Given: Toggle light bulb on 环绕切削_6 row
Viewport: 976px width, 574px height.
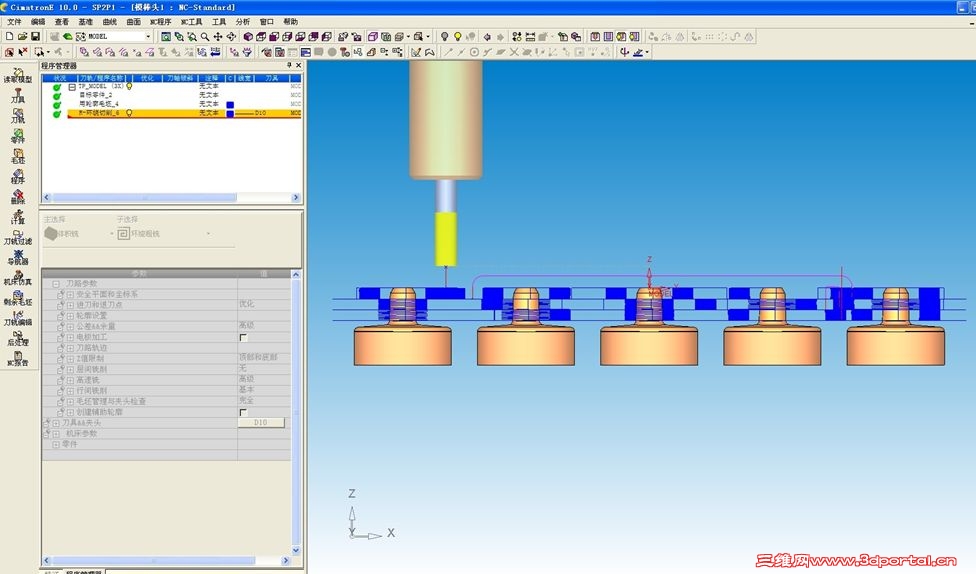Looking at the screenshot, I should pyautogui.click(x=129, y=113).
